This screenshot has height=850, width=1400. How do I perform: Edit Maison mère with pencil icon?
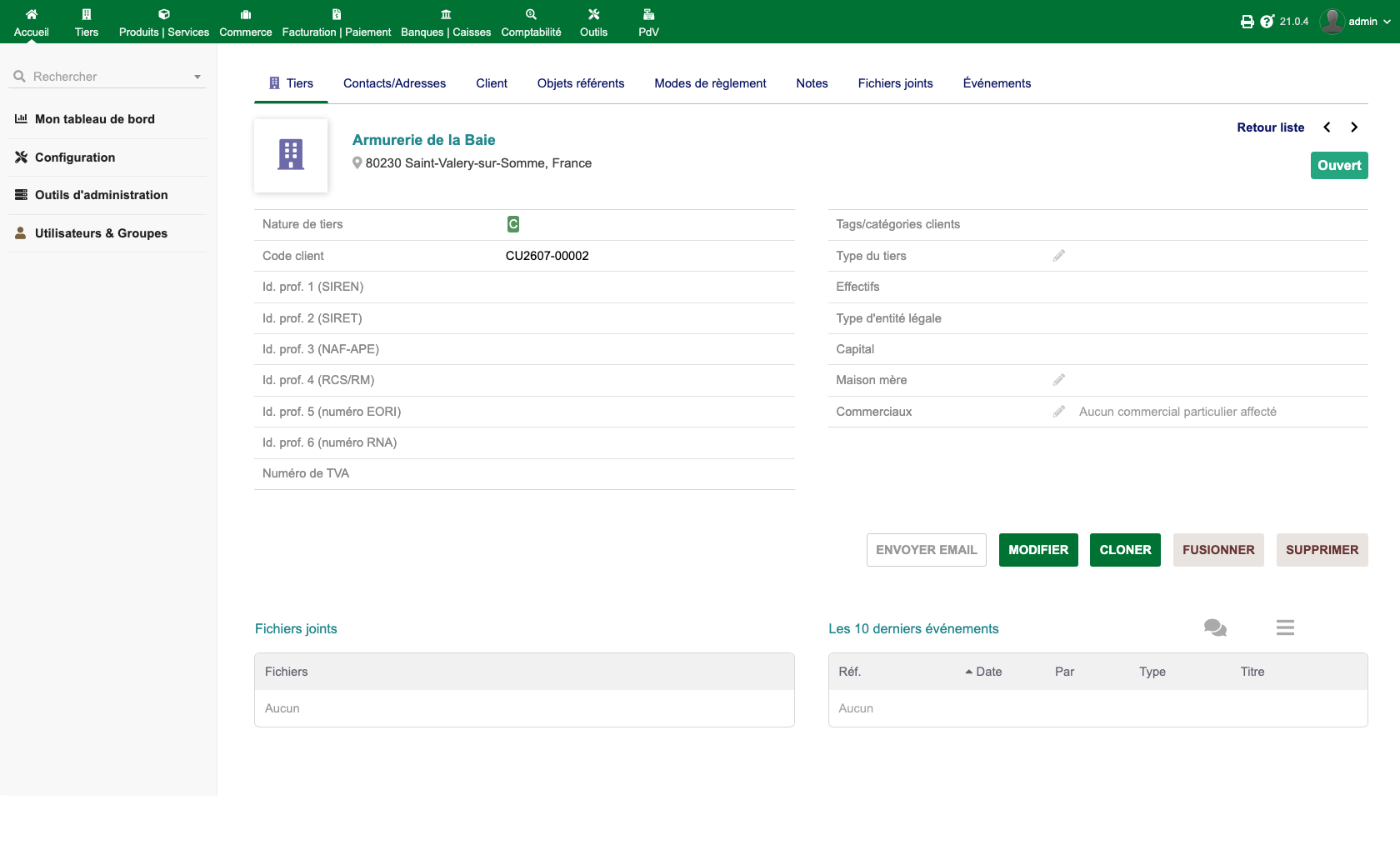point(1058,380)
